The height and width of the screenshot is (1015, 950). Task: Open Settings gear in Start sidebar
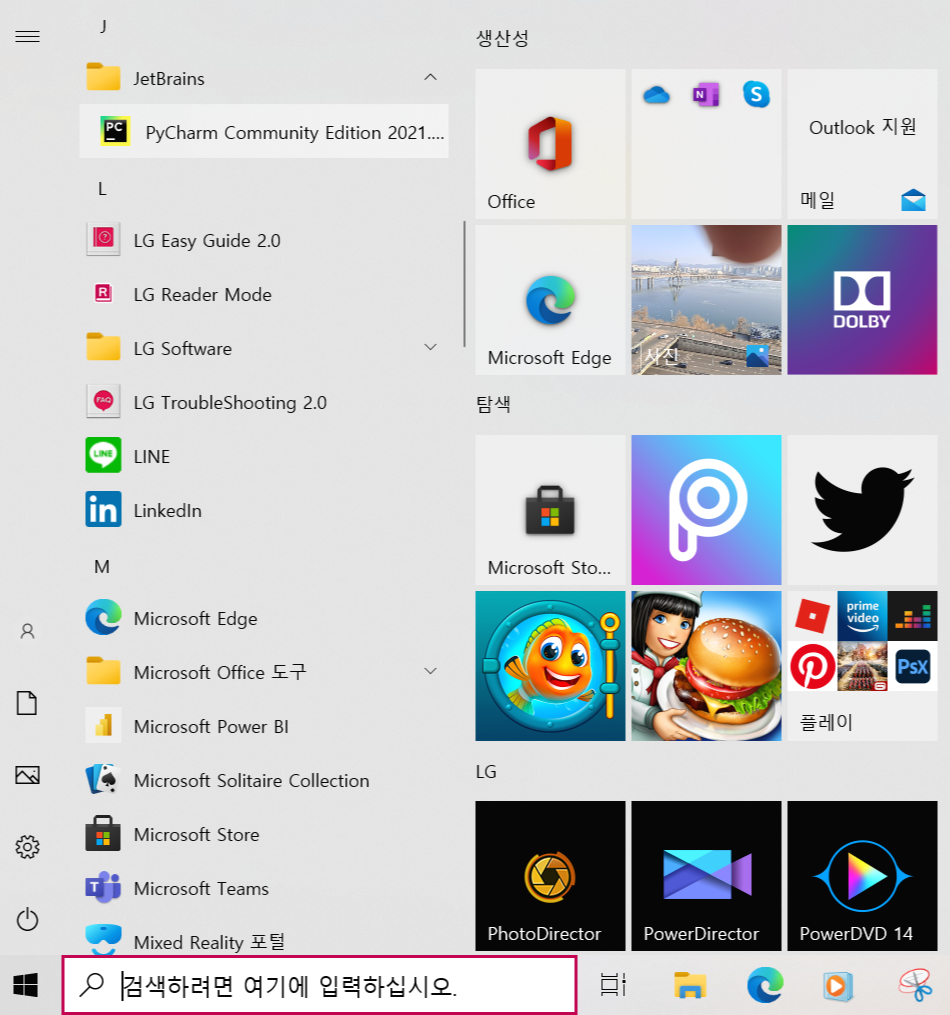[27, 847]
